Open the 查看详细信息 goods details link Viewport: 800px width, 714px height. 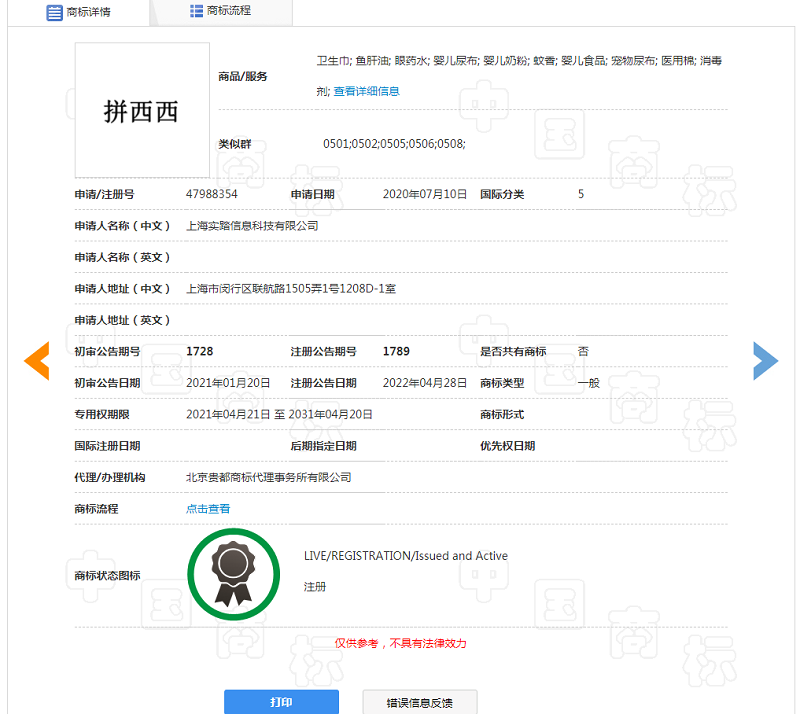point(366,91)
